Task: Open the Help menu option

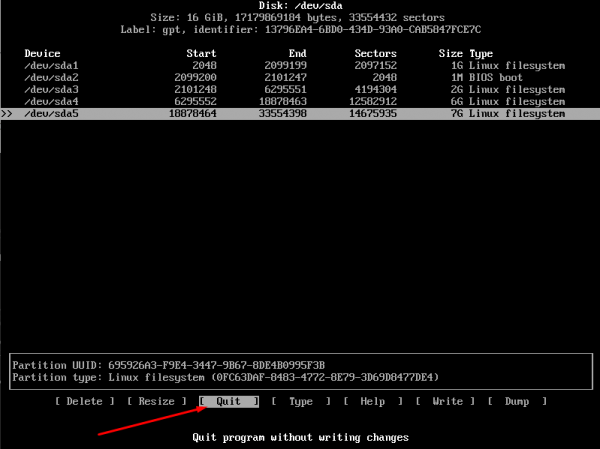Action: (x=373, y=401)
